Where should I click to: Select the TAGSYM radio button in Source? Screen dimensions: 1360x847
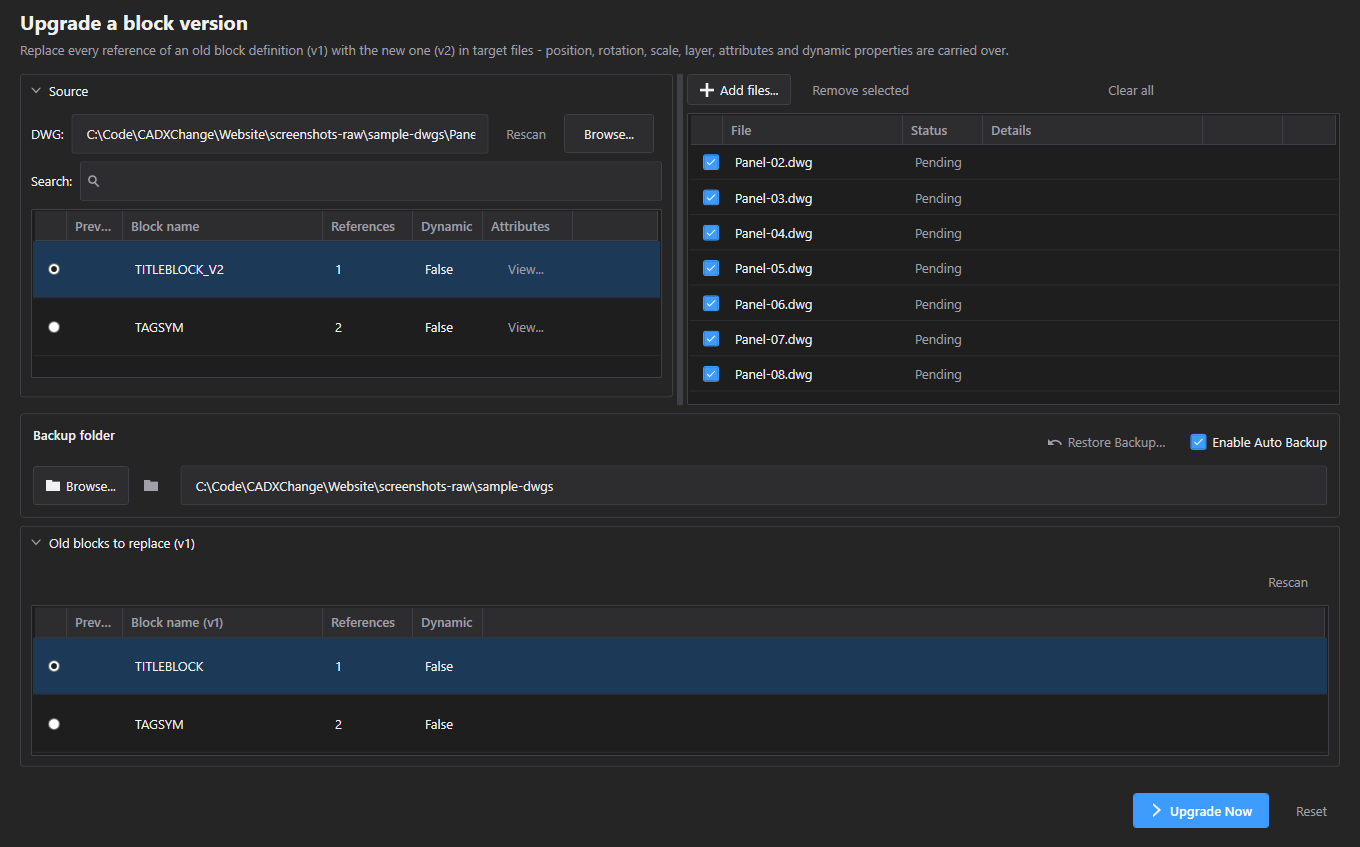pyautogui.click(x=54, y=327)
